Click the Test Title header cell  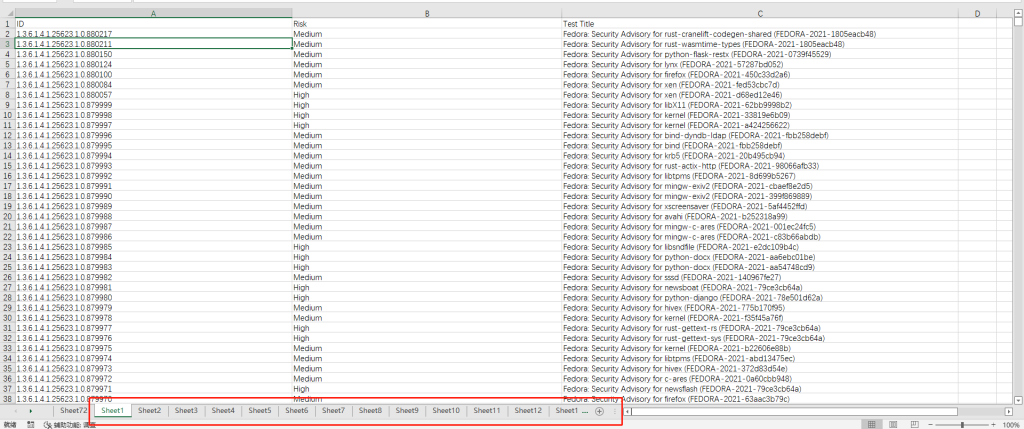760,24
